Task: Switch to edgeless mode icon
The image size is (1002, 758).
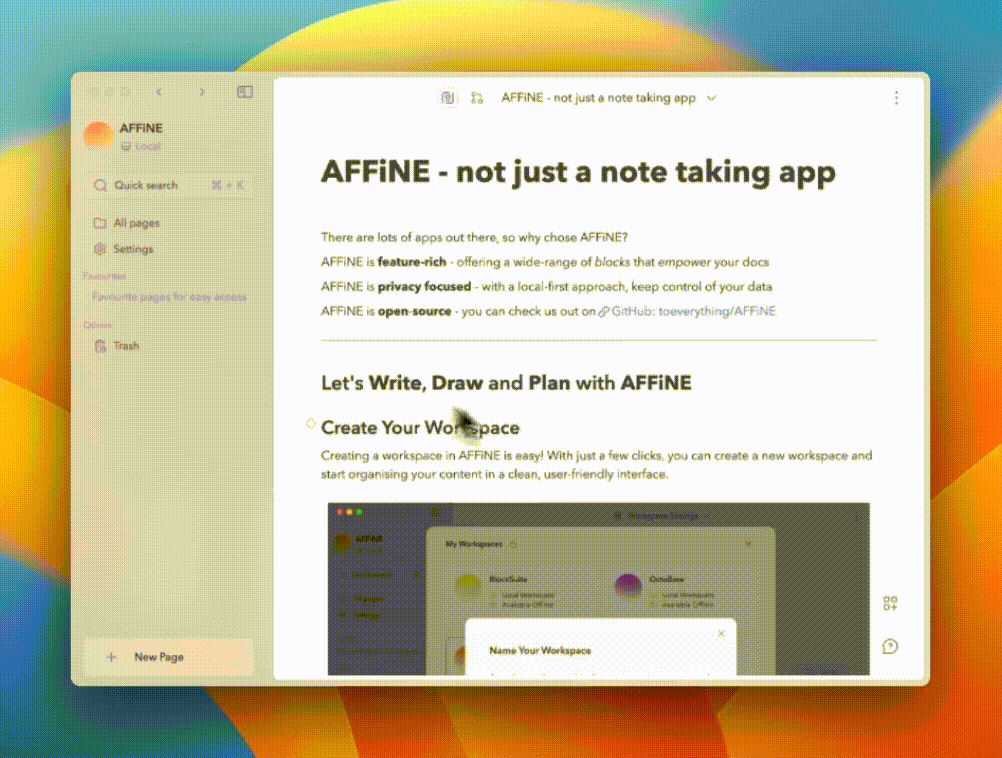Action: click(477, 98)
